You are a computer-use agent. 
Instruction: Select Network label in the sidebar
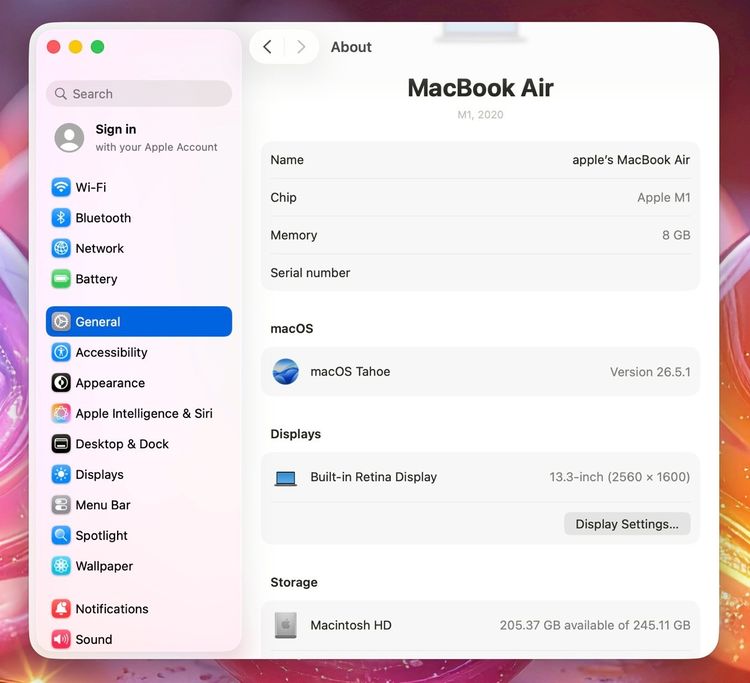coord(99,248)
